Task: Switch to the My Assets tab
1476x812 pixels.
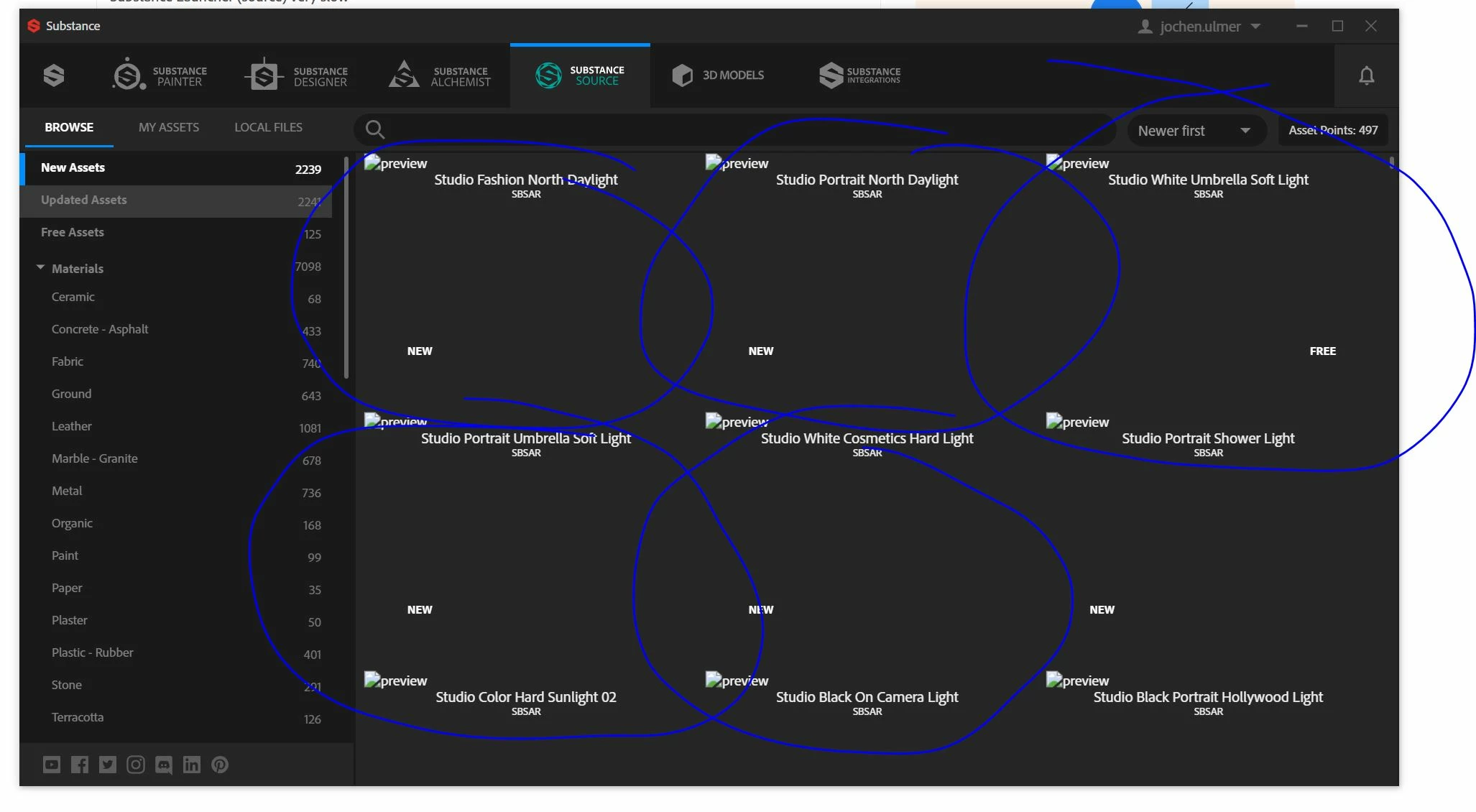Action: [x=169, y=127]
